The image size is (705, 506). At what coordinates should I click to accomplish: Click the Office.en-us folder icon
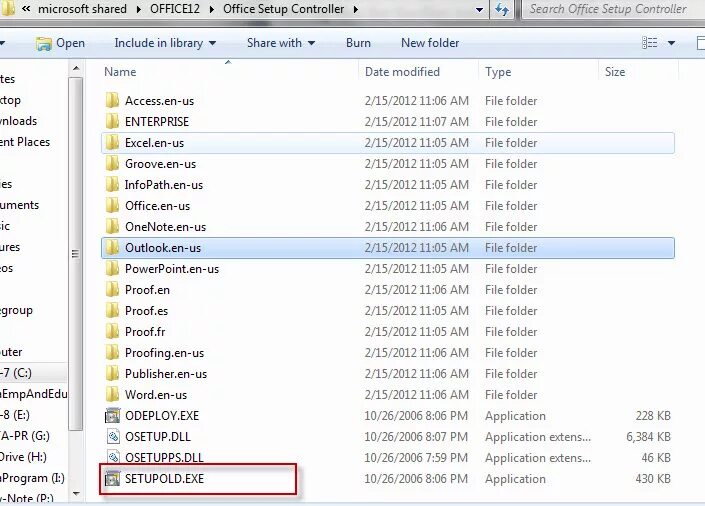[112, 206]
